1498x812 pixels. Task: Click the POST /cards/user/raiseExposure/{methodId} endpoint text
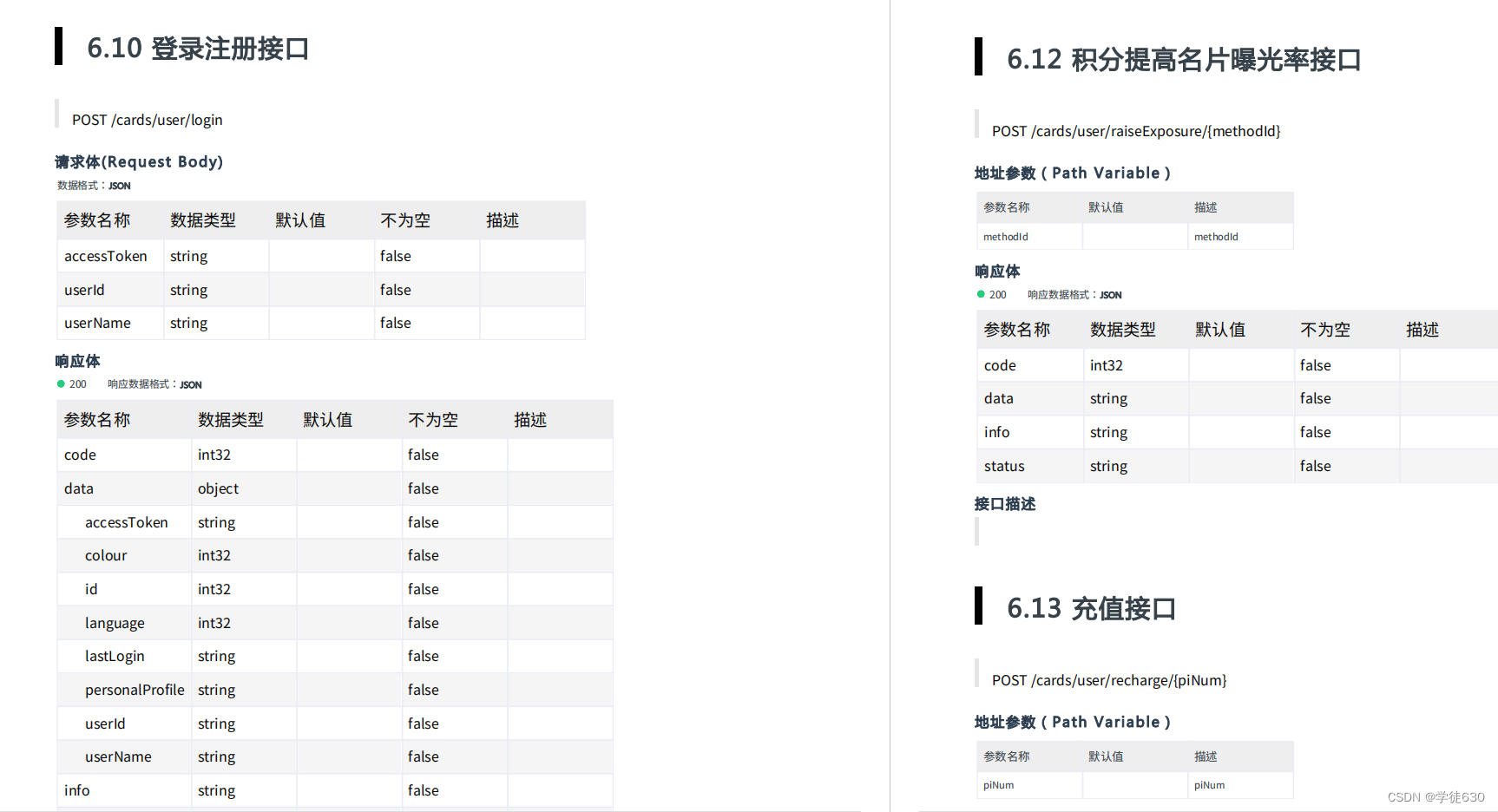pyautogui.click(x=1136, y=131)
